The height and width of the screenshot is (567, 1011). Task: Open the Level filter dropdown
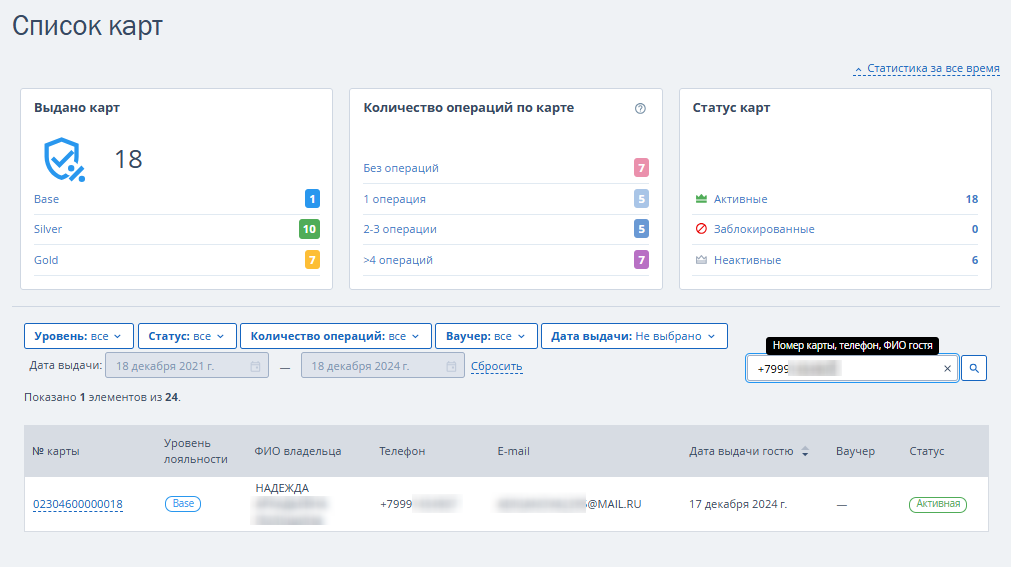[x=79, y=336]
